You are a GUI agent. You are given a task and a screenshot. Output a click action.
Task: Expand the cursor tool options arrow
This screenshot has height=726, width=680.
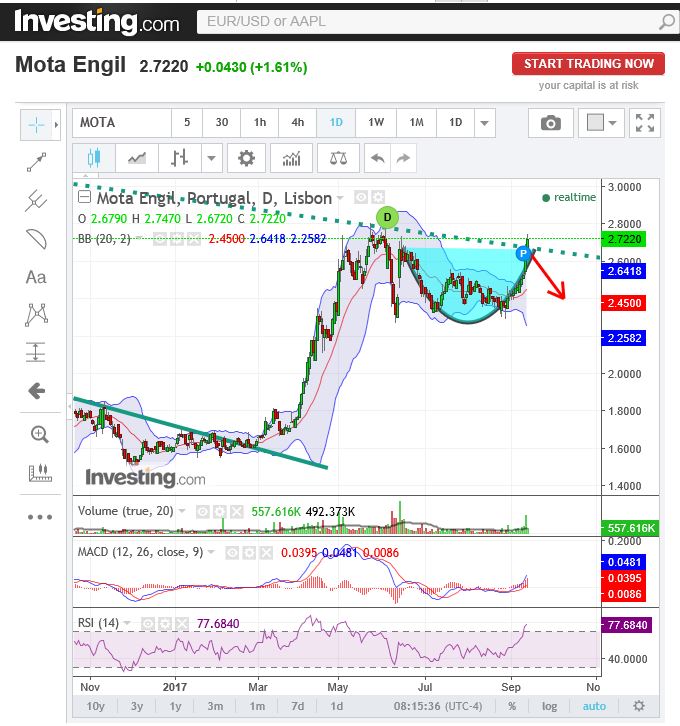(x=56, y=125)
